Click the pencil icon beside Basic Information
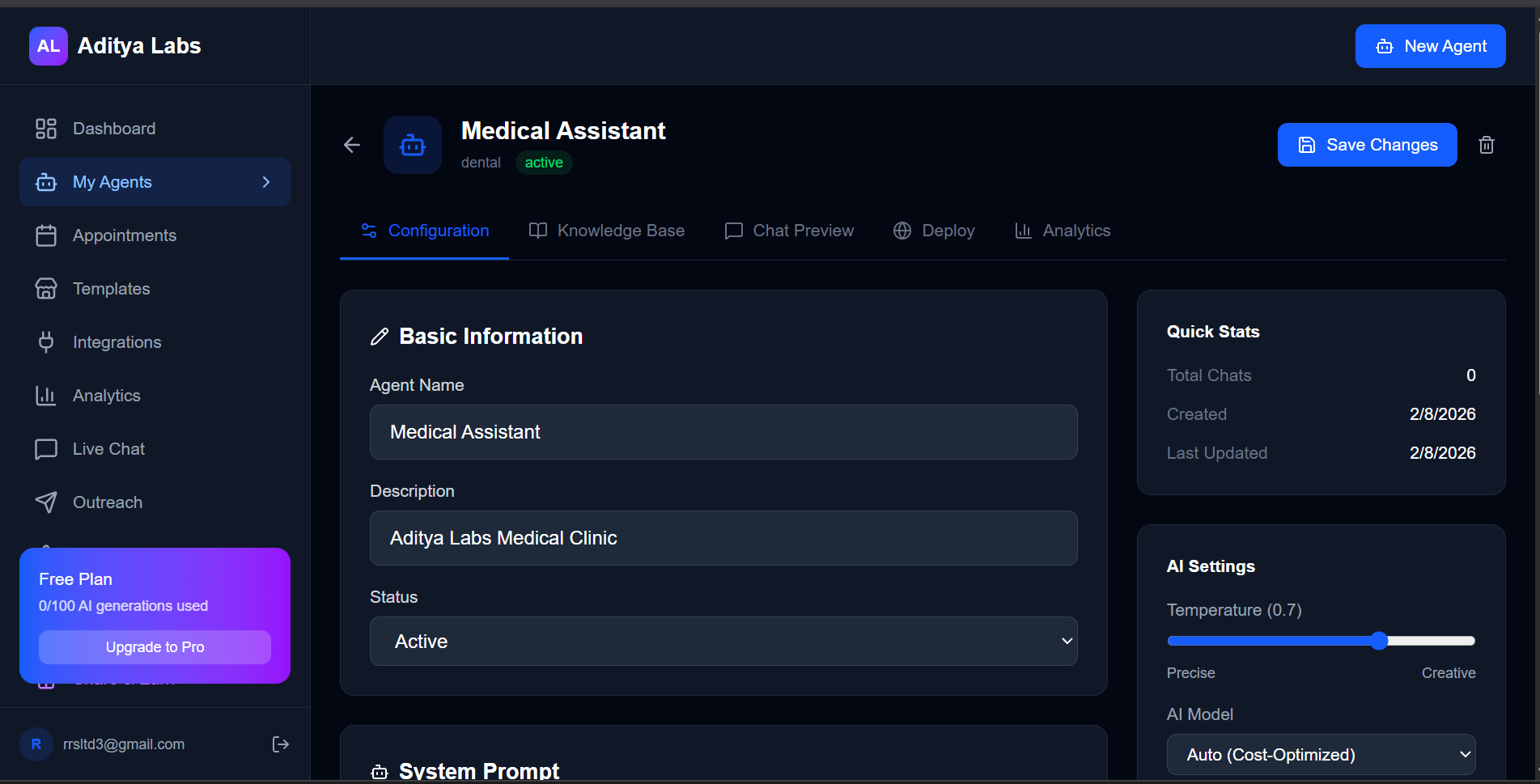 (x=380, y=337)
